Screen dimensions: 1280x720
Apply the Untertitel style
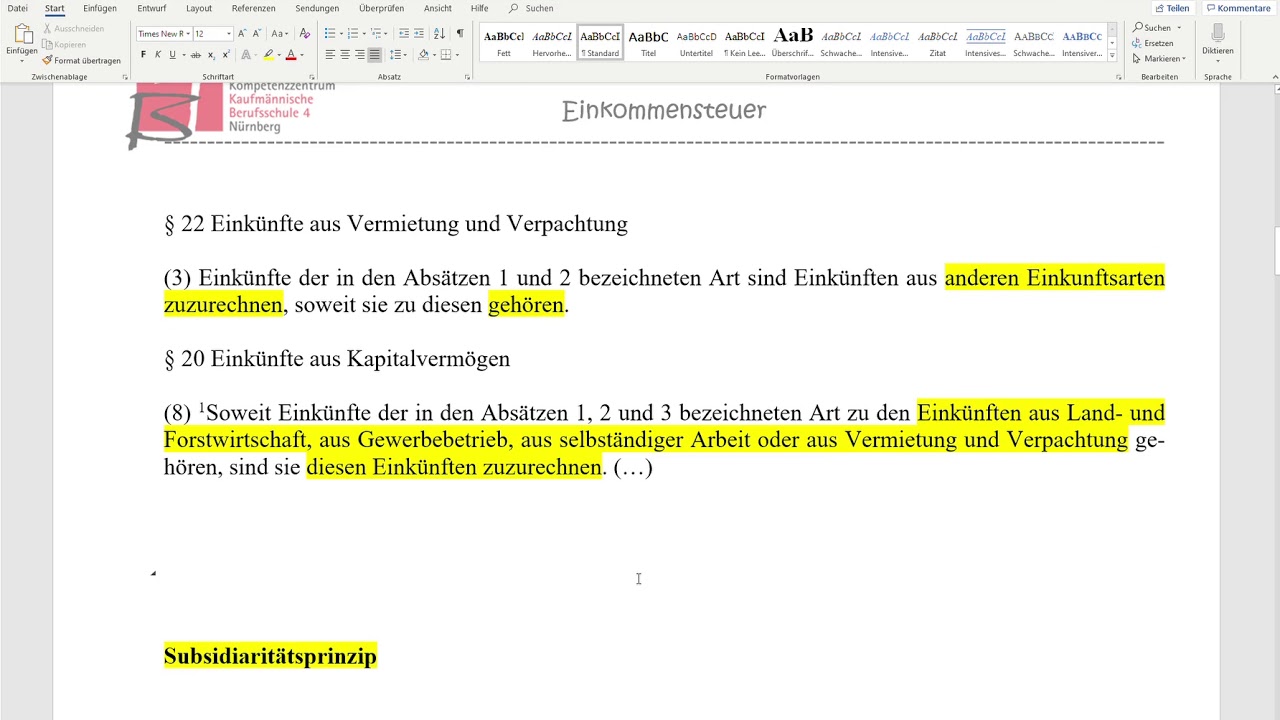click(697, 43)
